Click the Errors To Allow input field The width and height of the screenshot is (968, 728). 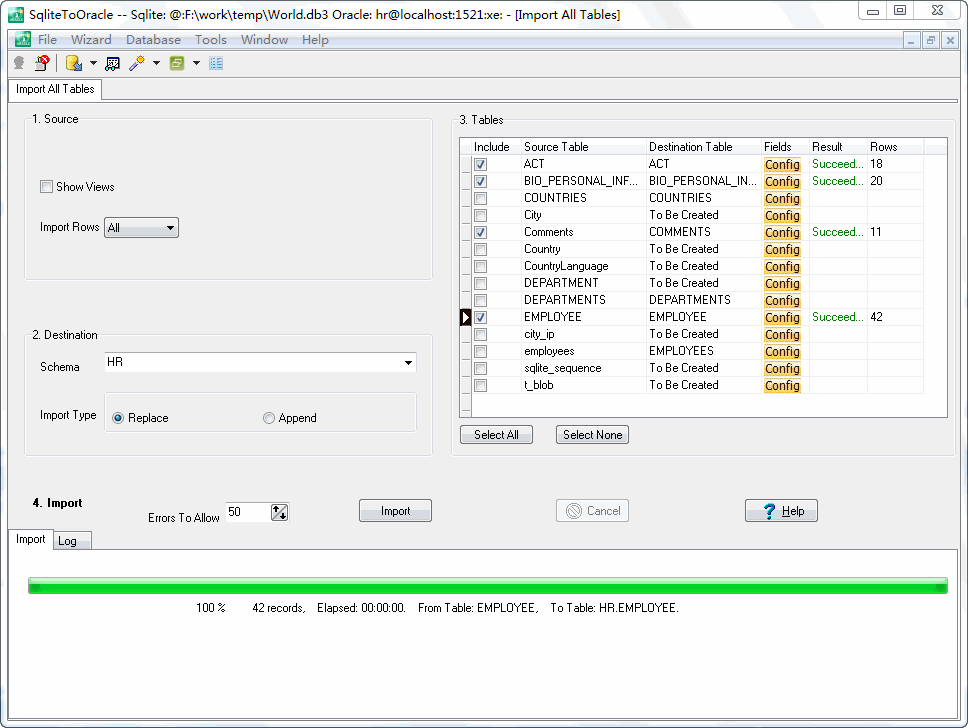[x=247, y=512]
